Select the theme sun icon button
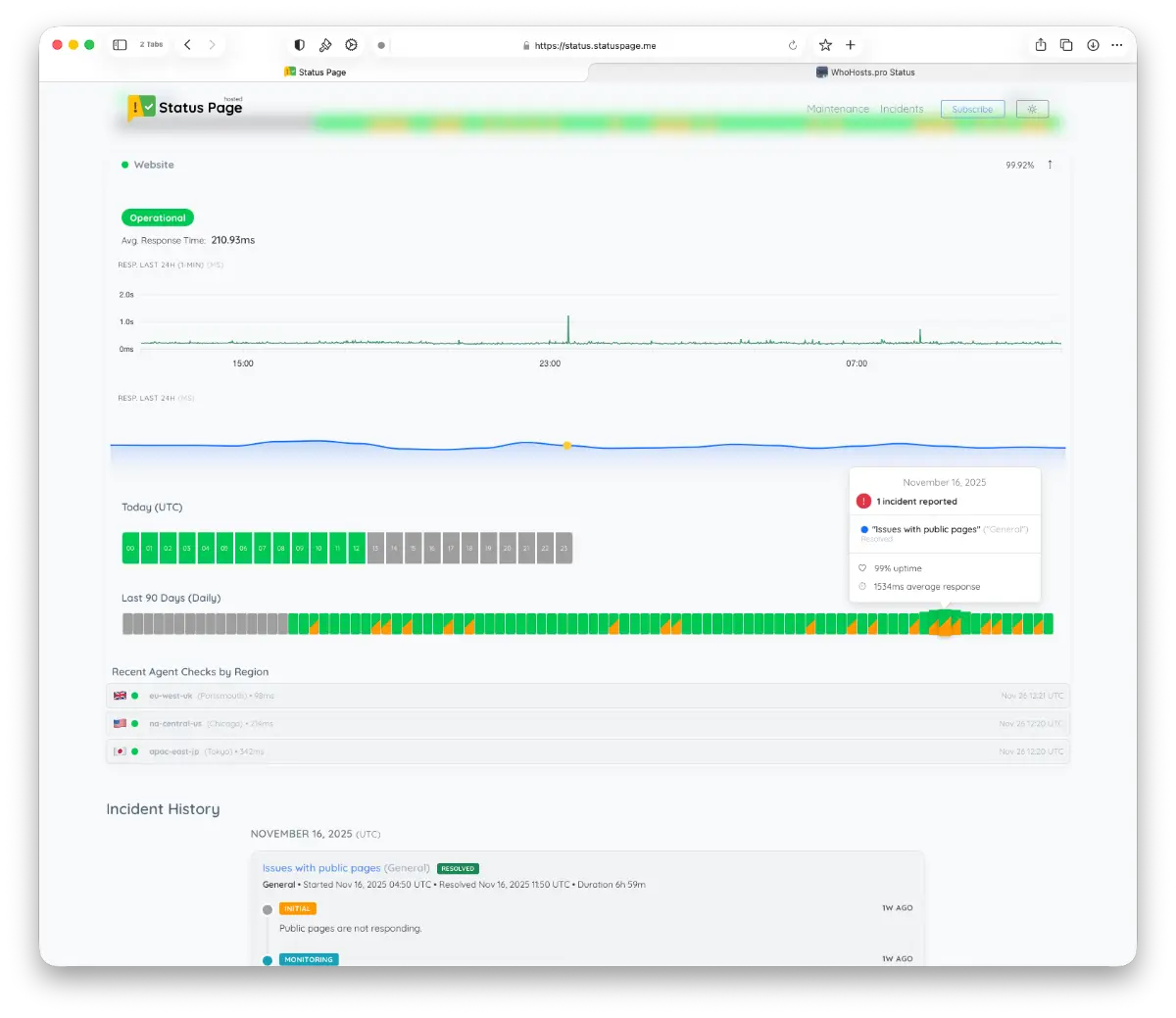The image size is (1176, 1018). pos(1031,109)
